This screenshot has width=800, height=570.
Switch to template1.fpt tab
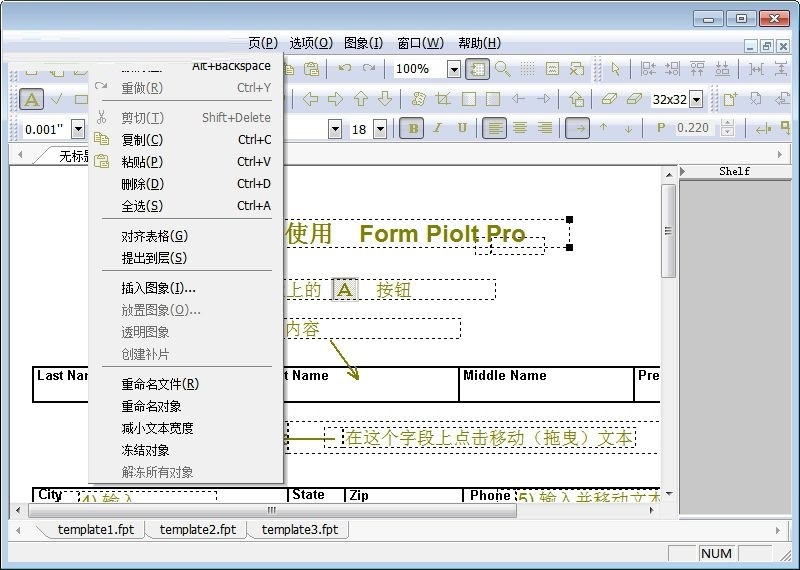(96, 530)
